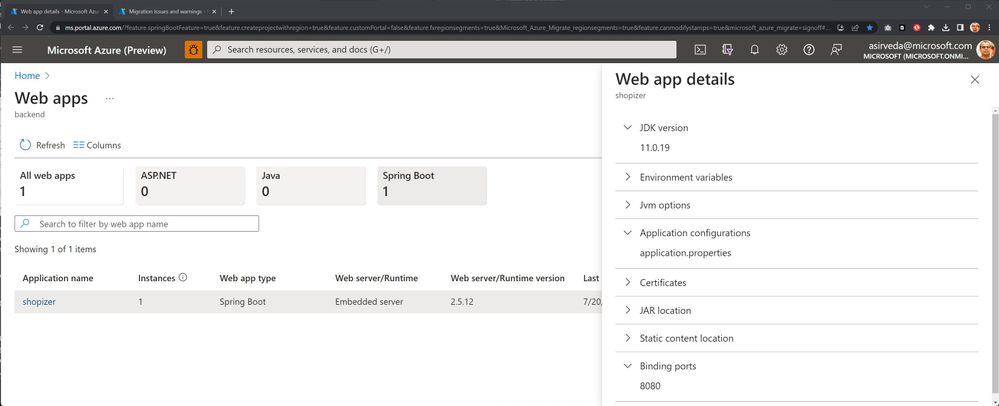Open the notifications bell
Screen dimensions: 999x406
754,50
